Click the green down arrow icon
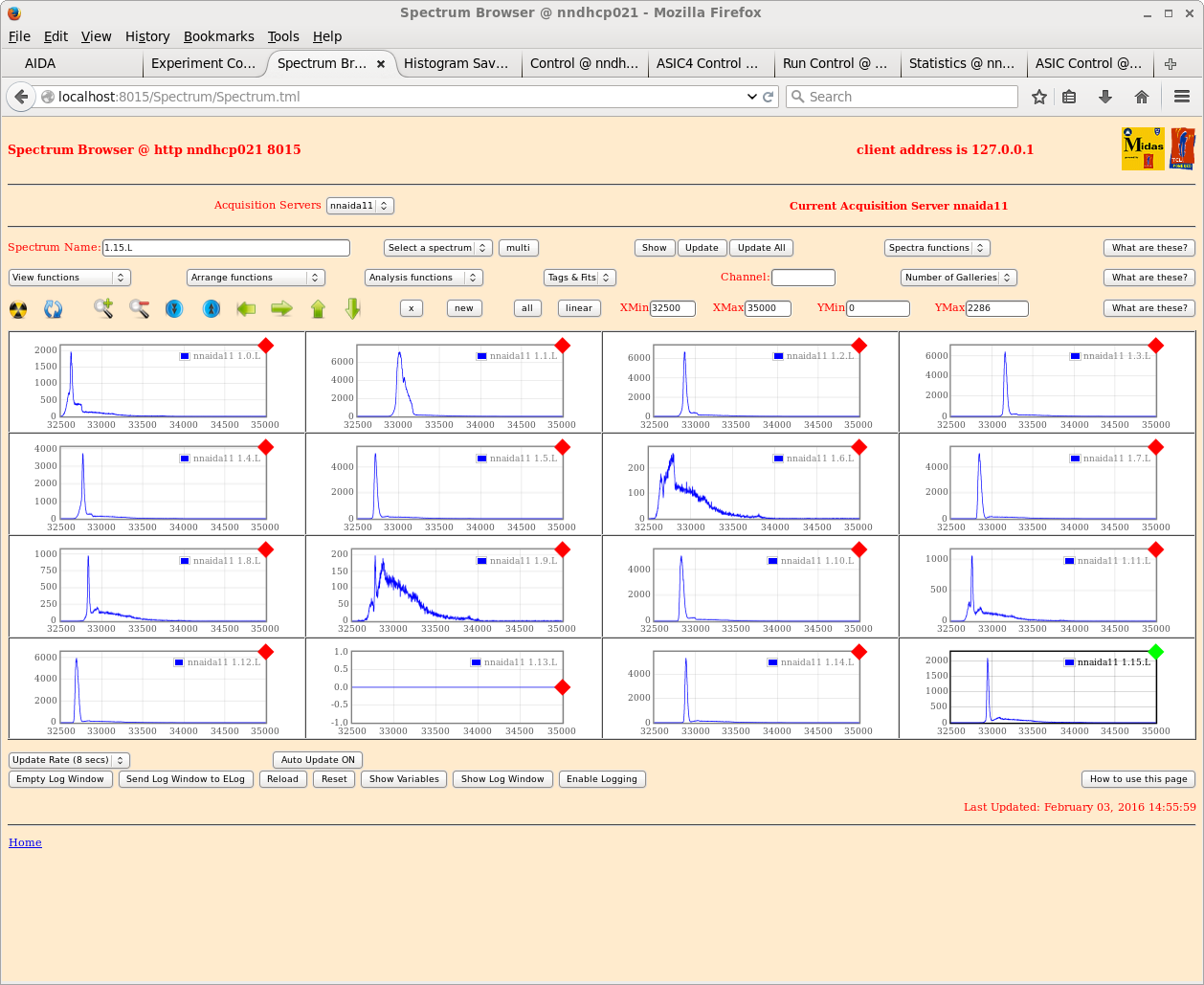This screenshot has height=985, width=1204. point(353,308)
